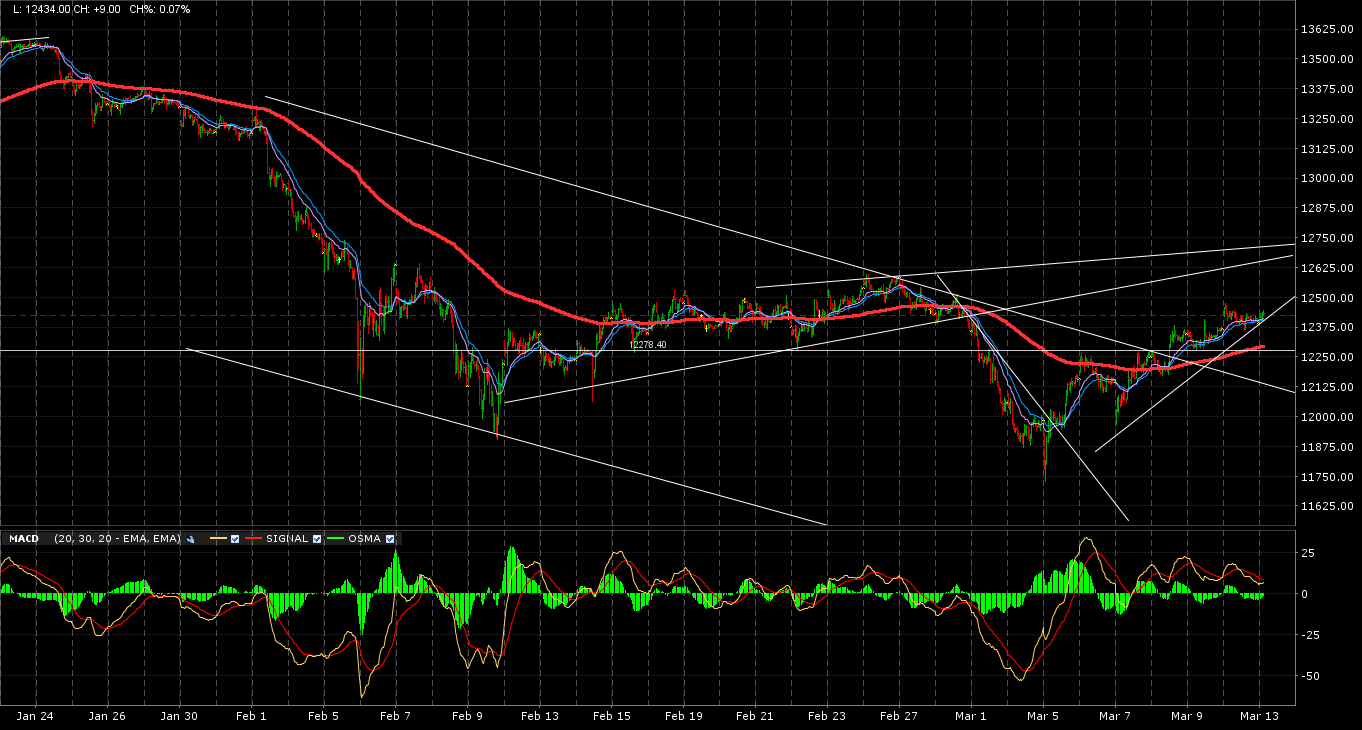Image resolution: width=1362 pixels, height=730 pixels.
Task: Select the 12278.40 price annotation label
Action: tap(647, 345)
